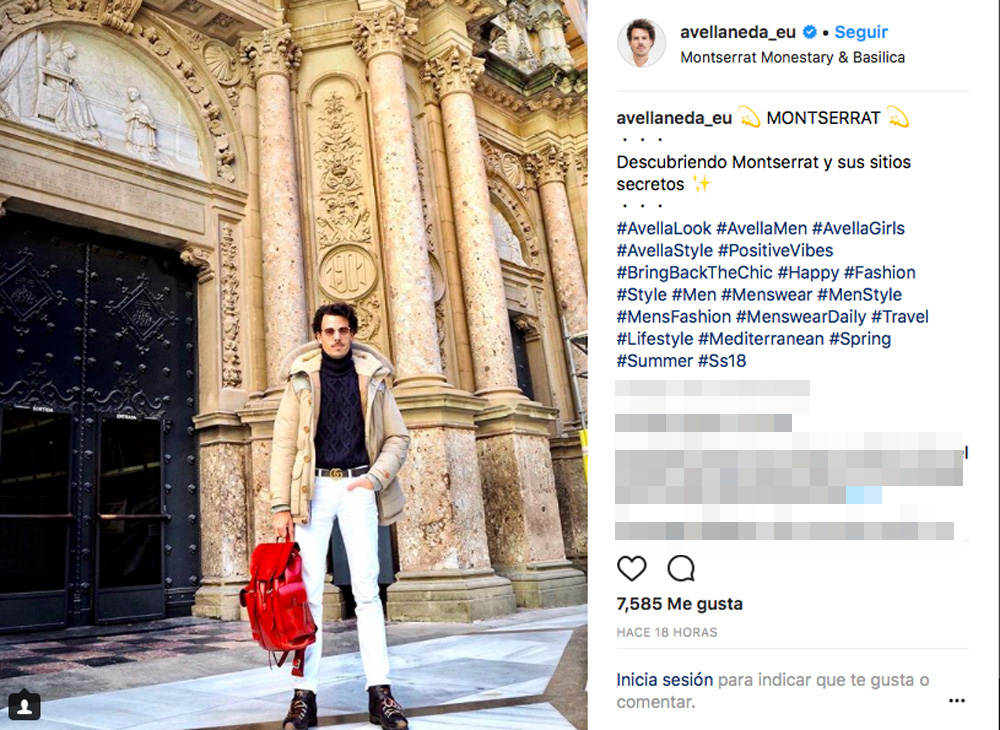Open avellaneda_eu username in header

(738, 32)
